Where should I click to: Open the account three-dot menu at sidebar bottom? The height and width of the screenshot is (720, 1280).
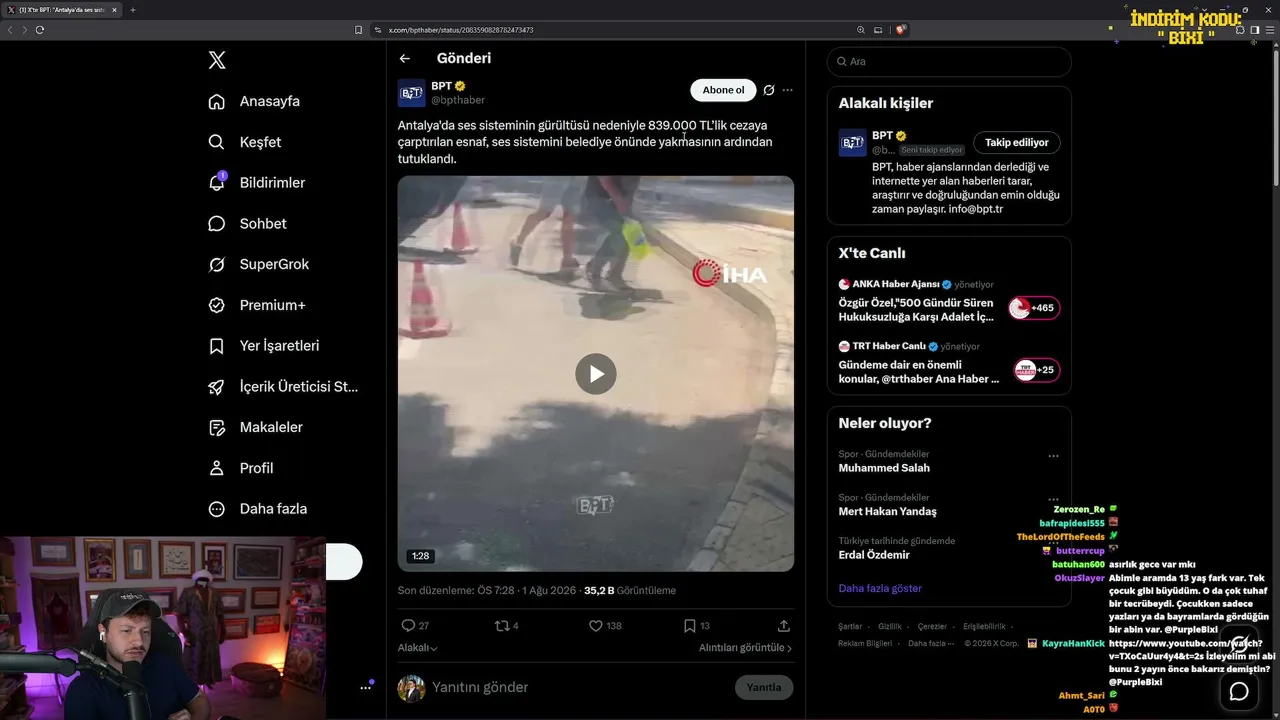click(366, 688)
